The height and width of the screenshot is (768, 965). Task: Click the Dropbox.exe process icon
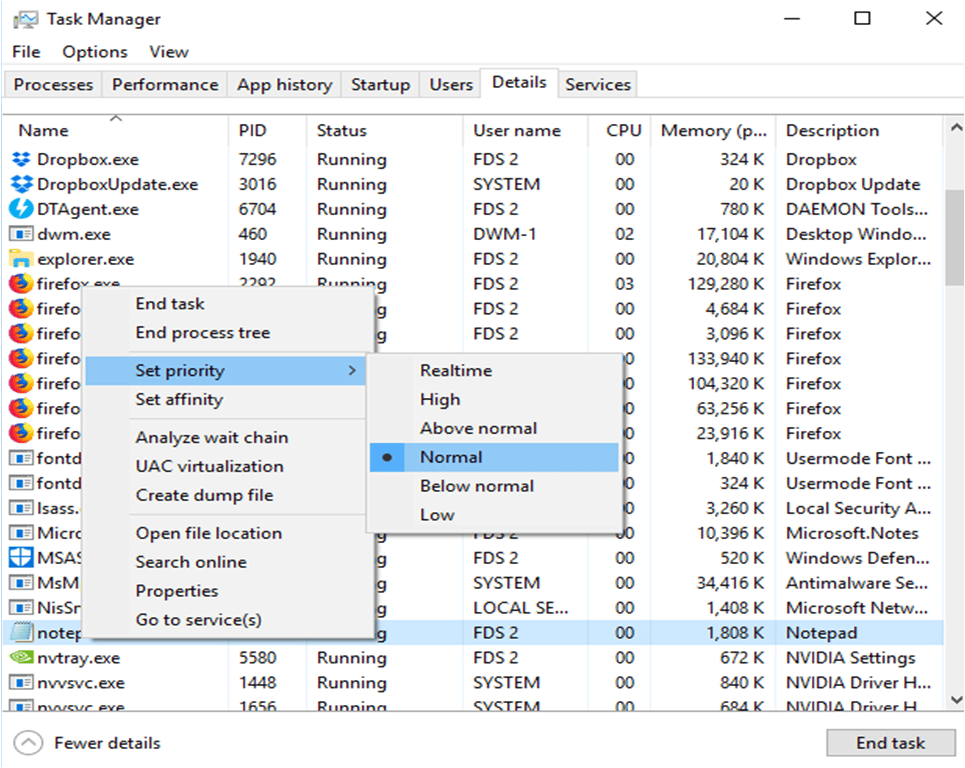pyautogui.click(x=21, y=159)
